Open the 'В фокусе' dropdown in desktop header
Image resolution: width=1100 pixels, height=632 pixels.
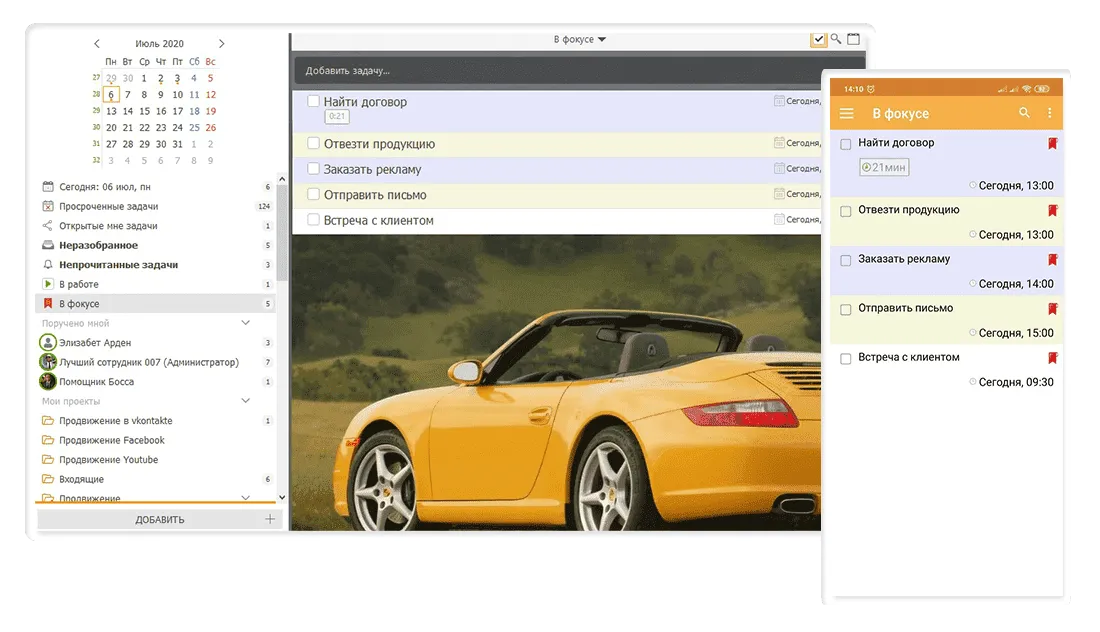point(580,40)
